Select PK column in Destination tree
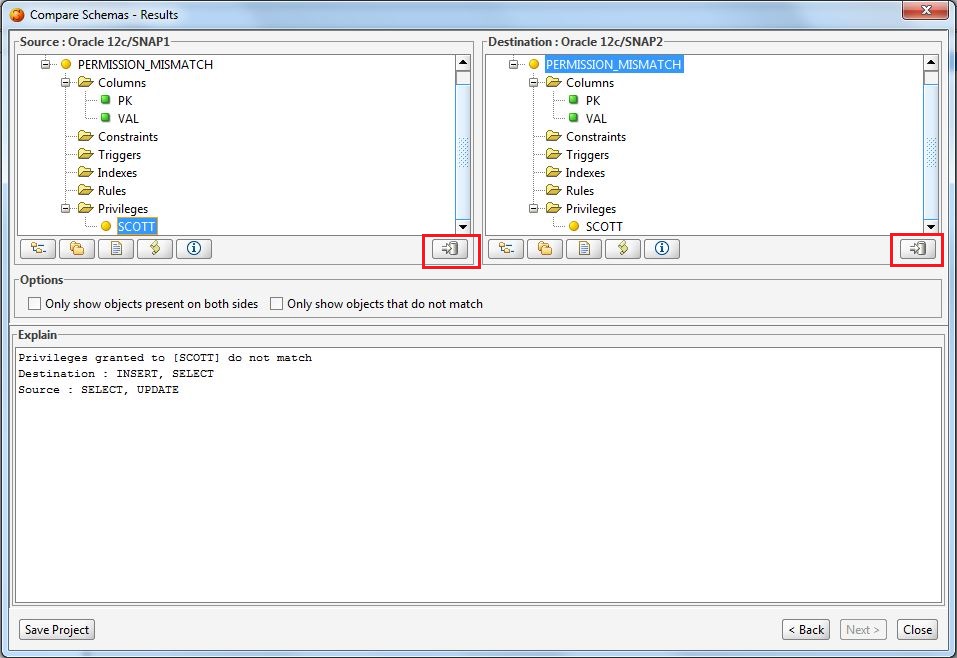The height and width of the screenshot is (658, 957). [x=593, y=100]
